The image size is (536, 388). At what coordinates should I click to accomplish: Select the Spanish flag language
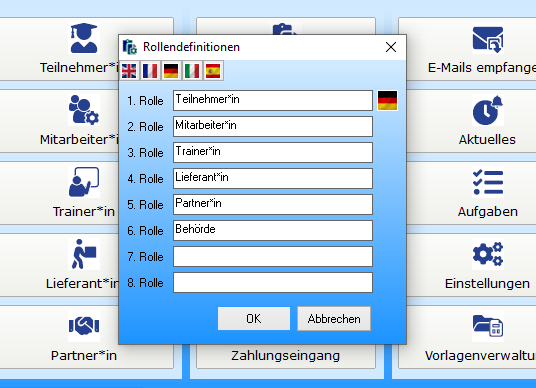tap(213, 71)
